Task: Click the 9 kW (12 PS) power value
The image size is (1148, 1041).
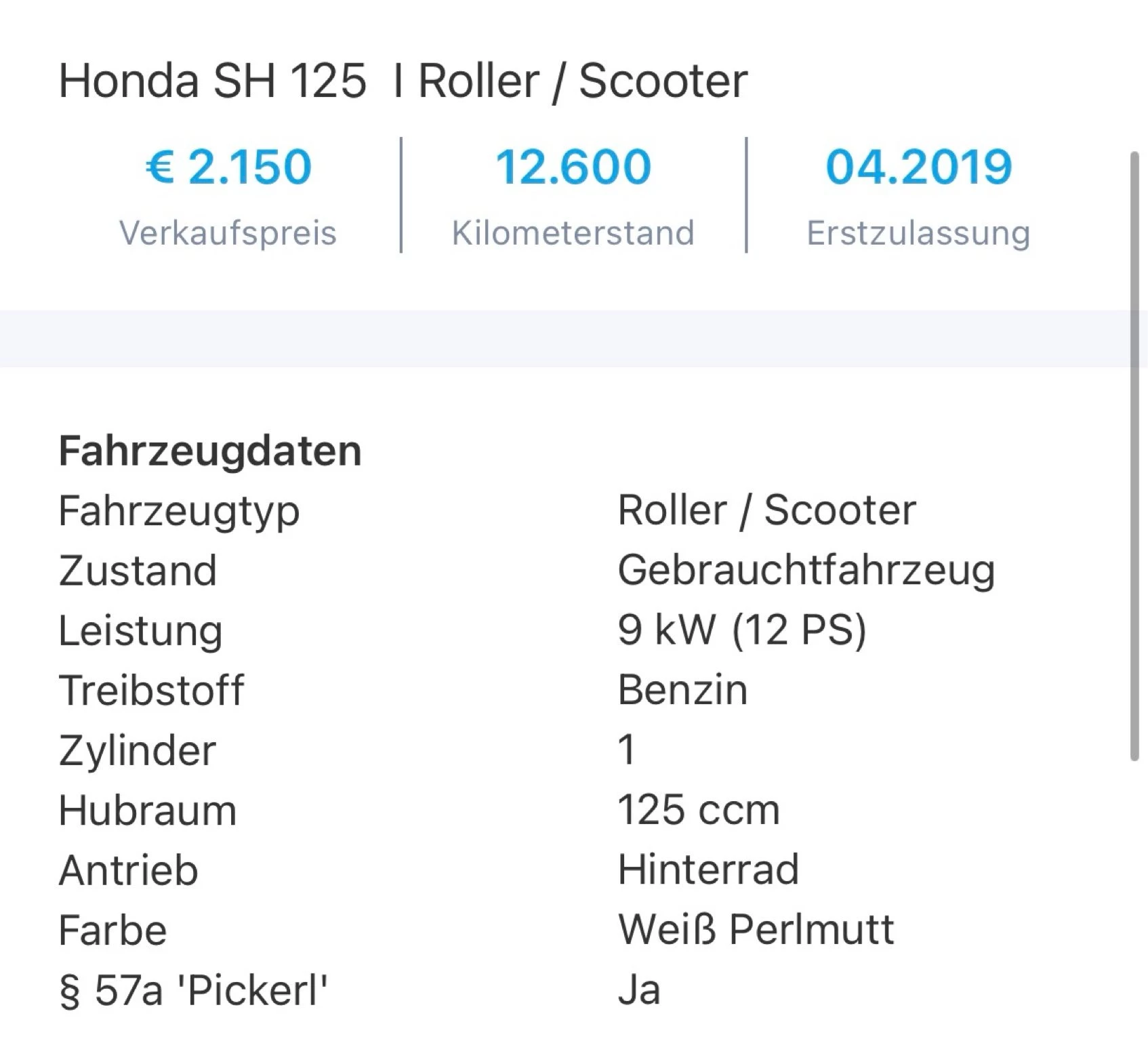Action: coord(742,630)
